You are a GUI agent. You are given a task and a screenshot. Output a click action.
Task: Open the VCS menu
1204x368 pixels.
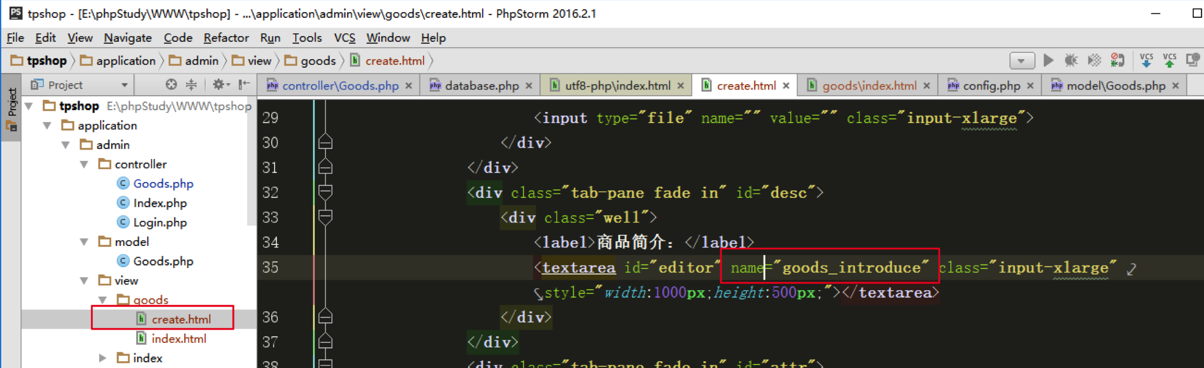point(345,38)
